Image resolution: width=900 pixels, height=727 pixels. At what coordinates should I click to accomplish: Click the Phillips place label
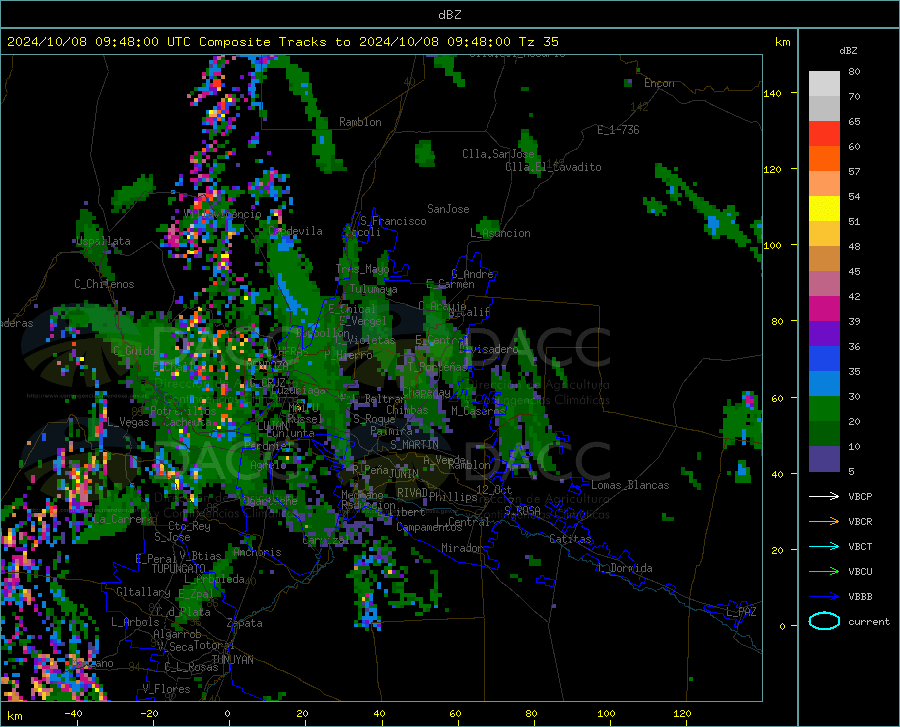(x=453, y=496)
